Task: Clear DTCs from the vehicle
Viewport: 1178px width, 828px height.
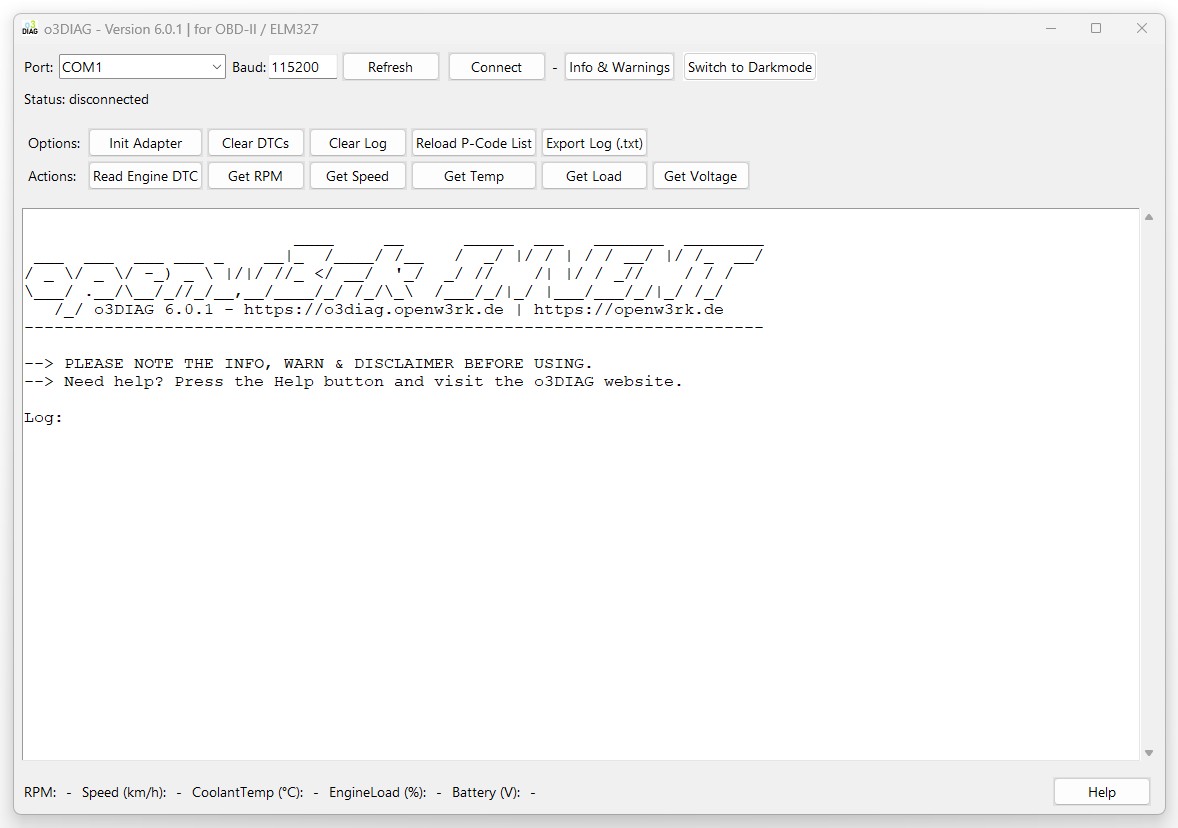Action: coord(255,143)
